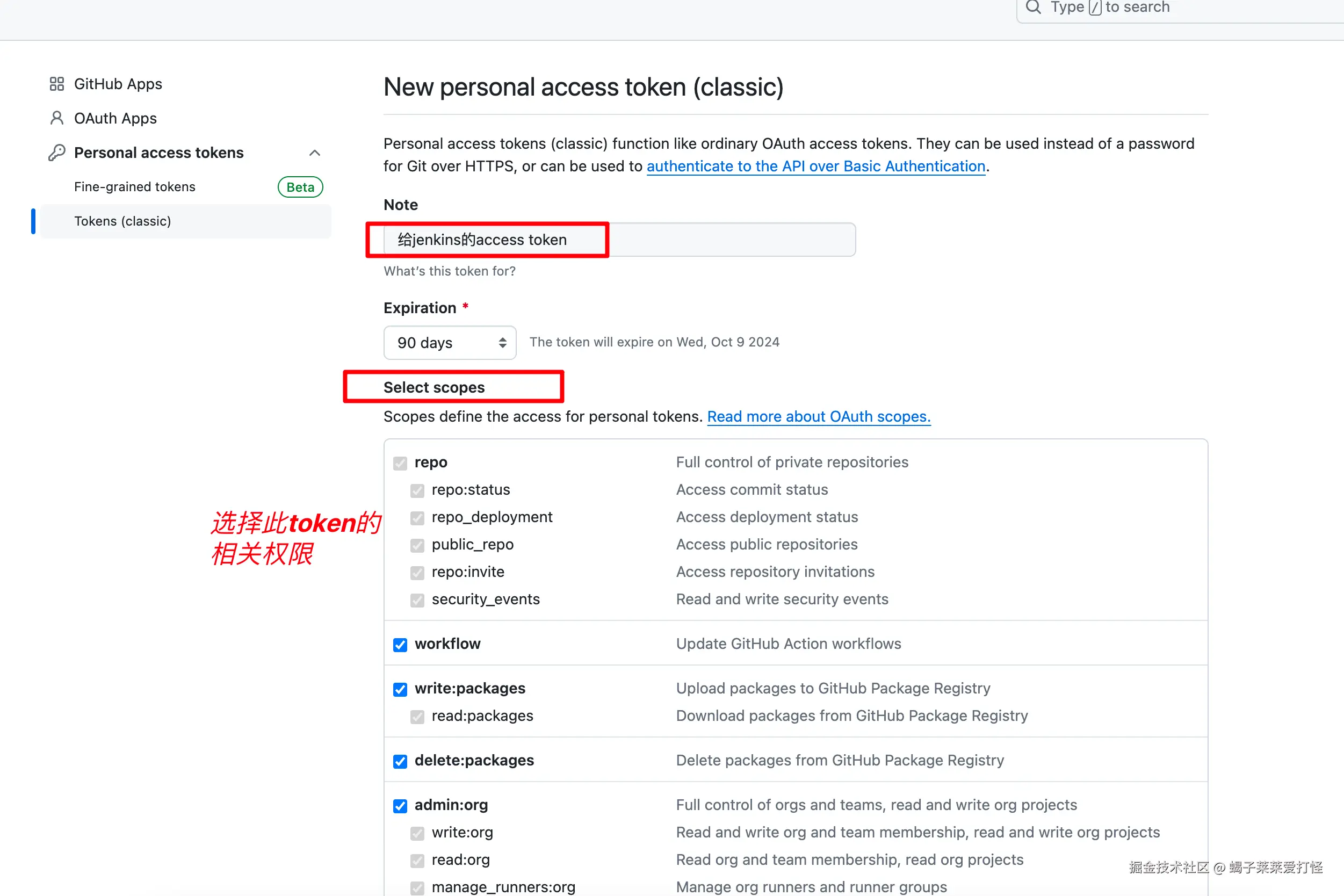Screen dimensions: 1344x896
Task: Click the slash shortcut key icon in search
Action: pyautogui.click(x=1094, y=8)
